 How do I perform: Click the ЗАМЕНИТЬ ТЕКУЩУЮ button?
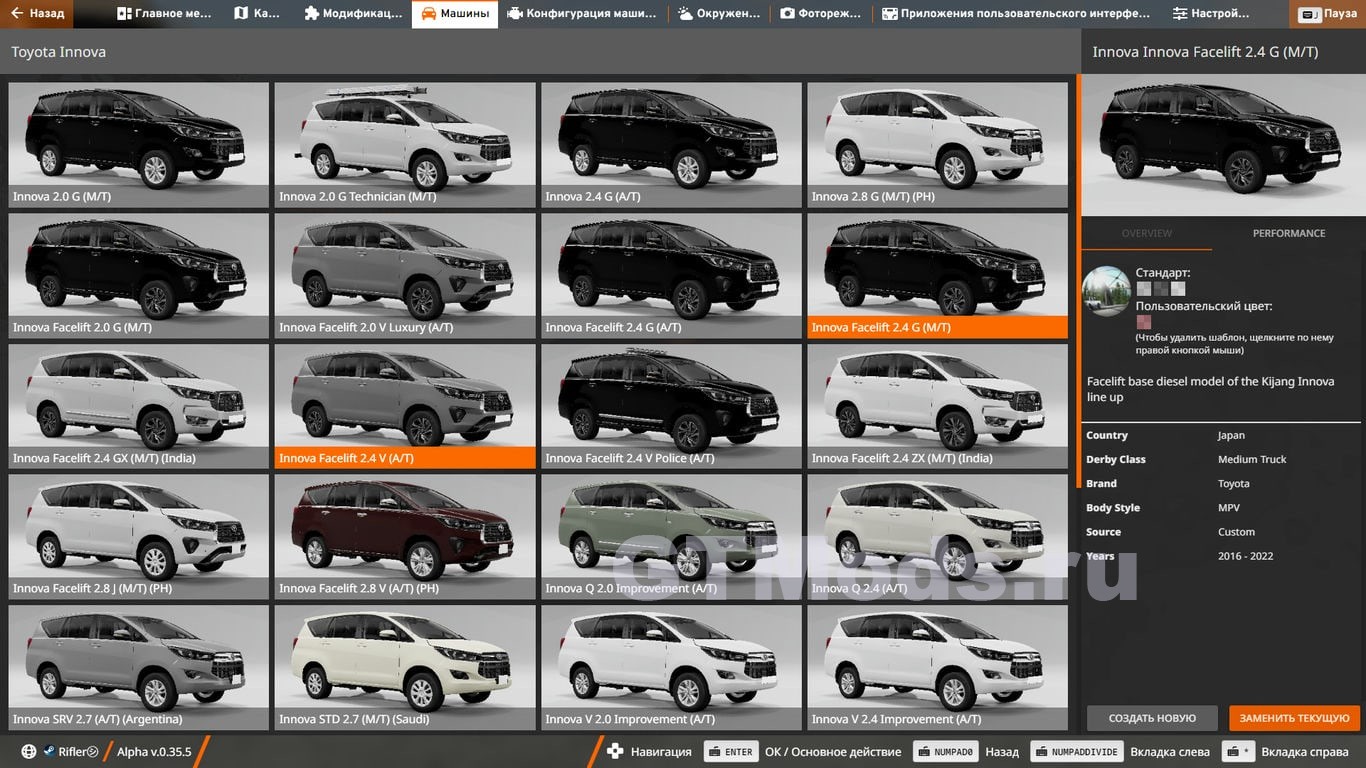[1295, 718]
